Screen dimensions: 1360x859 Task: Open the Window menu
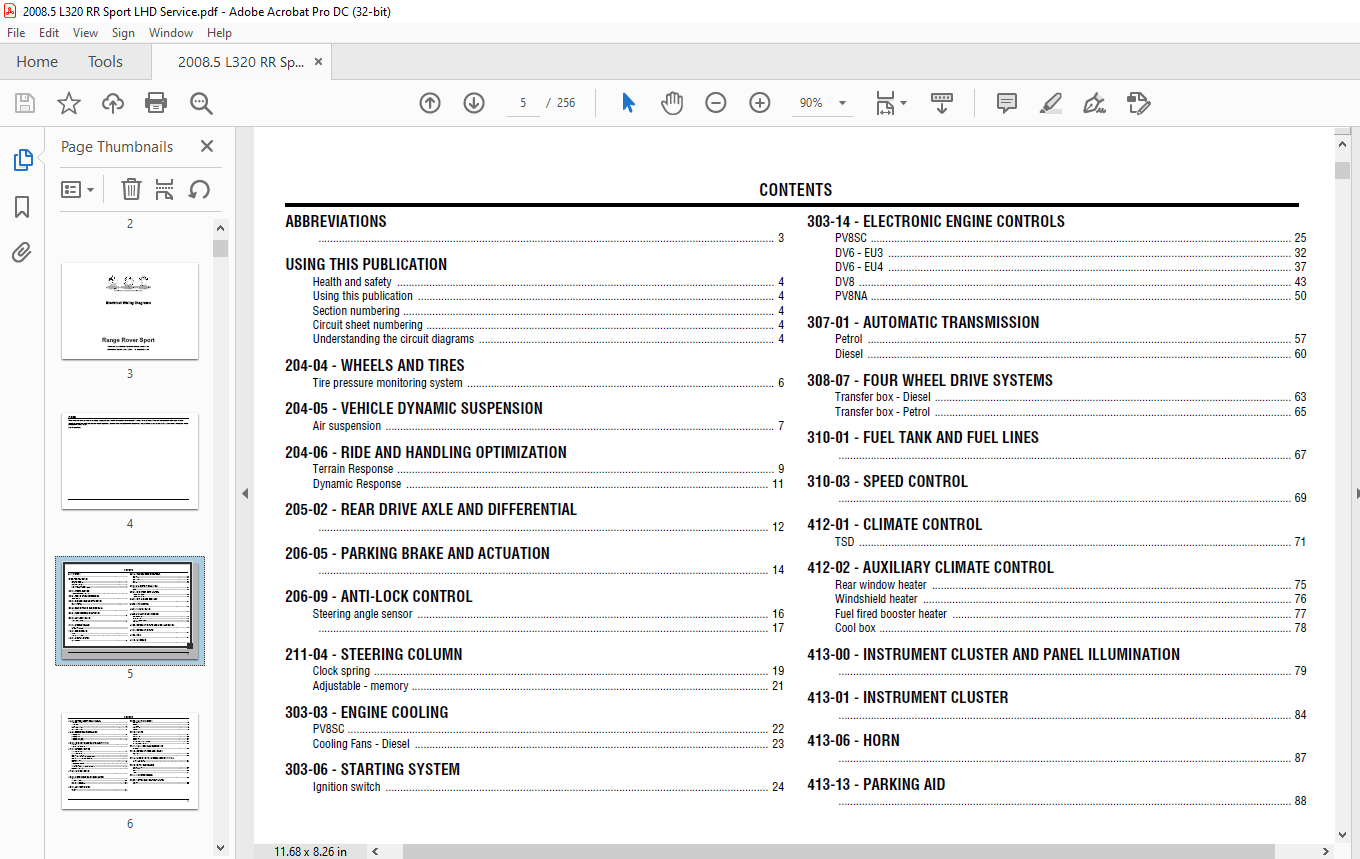[171, 33]
